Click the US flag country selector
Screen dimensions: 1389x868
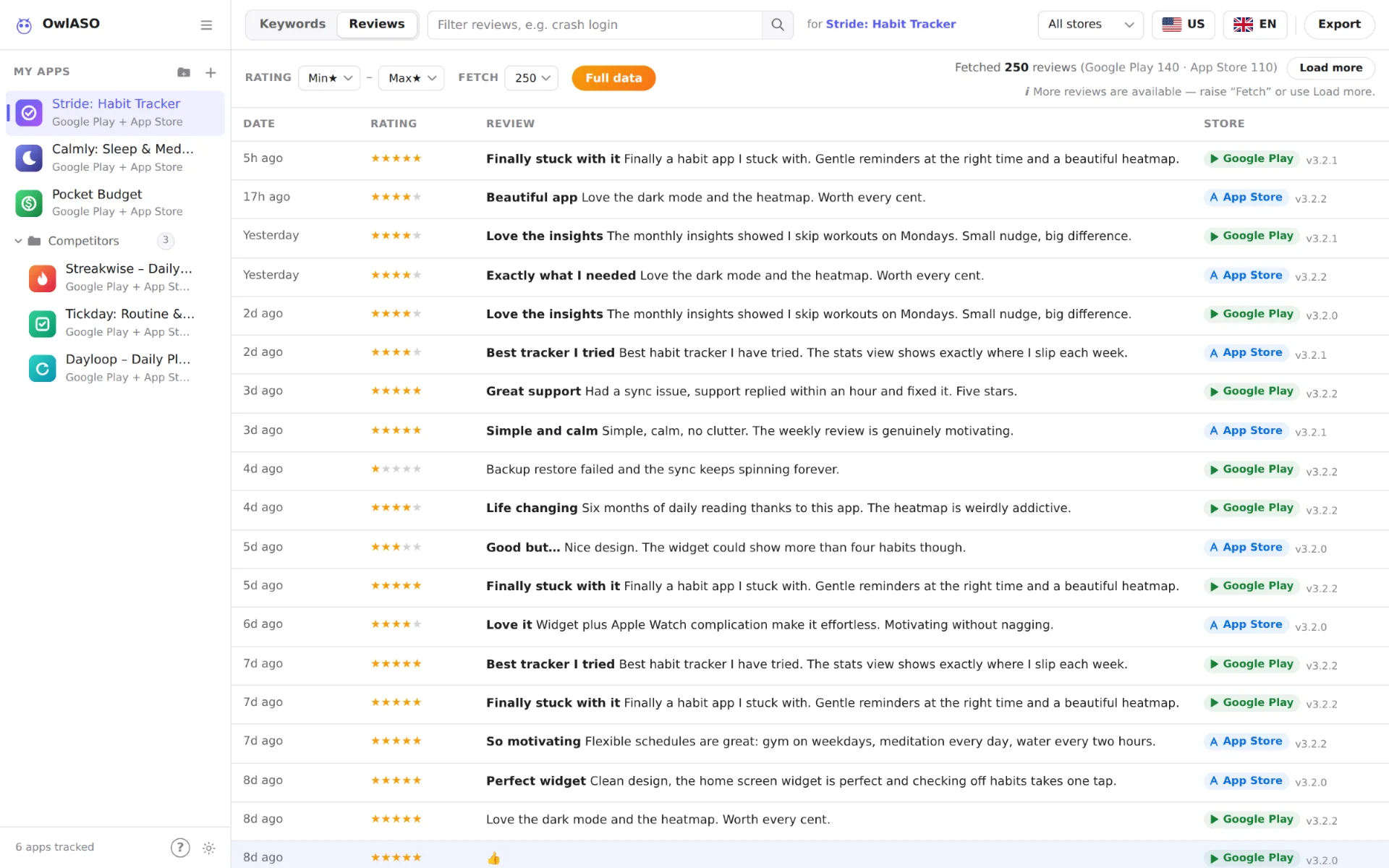[1184, 25]
